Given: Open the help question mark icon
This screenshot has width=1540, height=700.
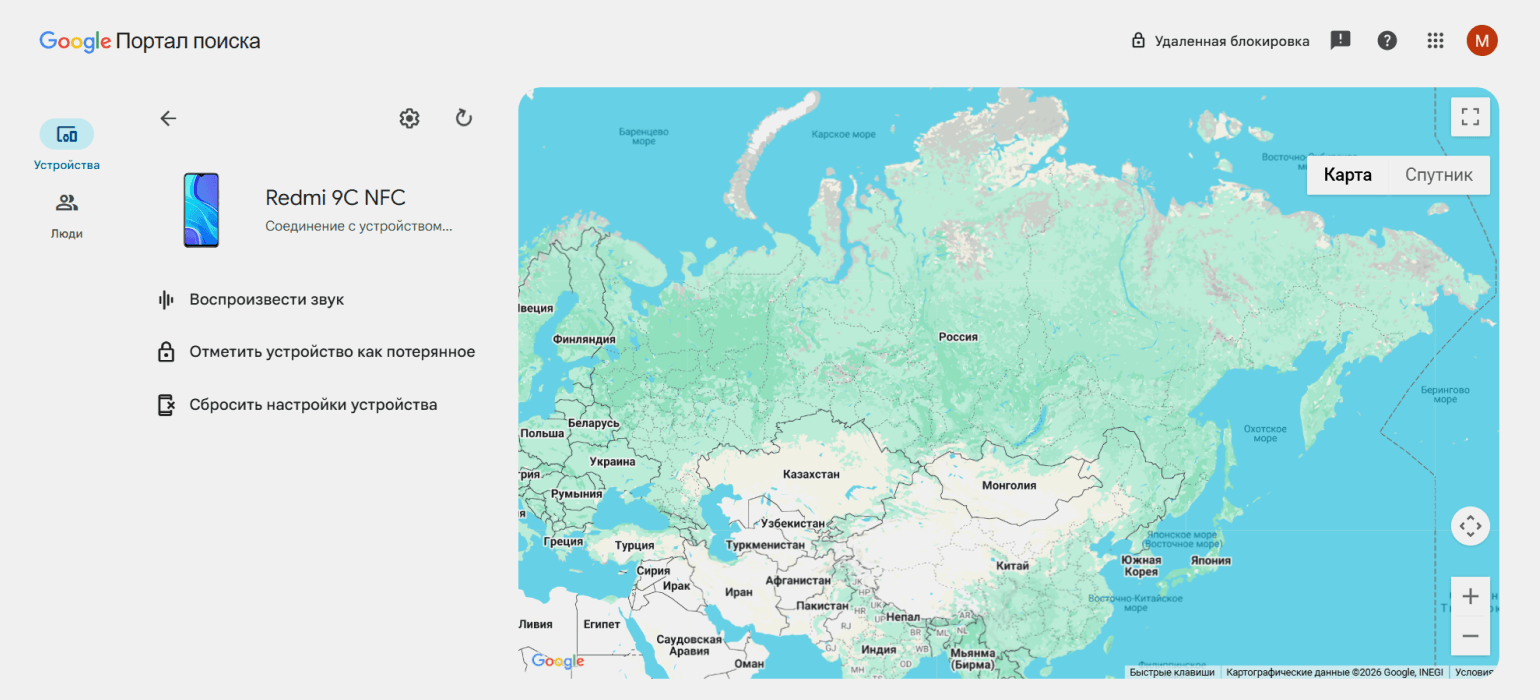Looking at the screenshot, I should (1387, 41).
